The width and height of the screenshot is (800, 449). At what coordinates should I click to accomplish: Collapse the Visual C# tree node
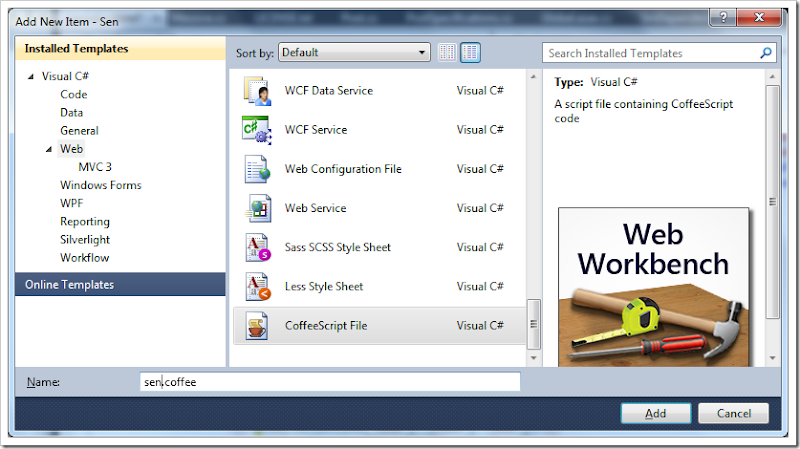click(x=31, y=77)
